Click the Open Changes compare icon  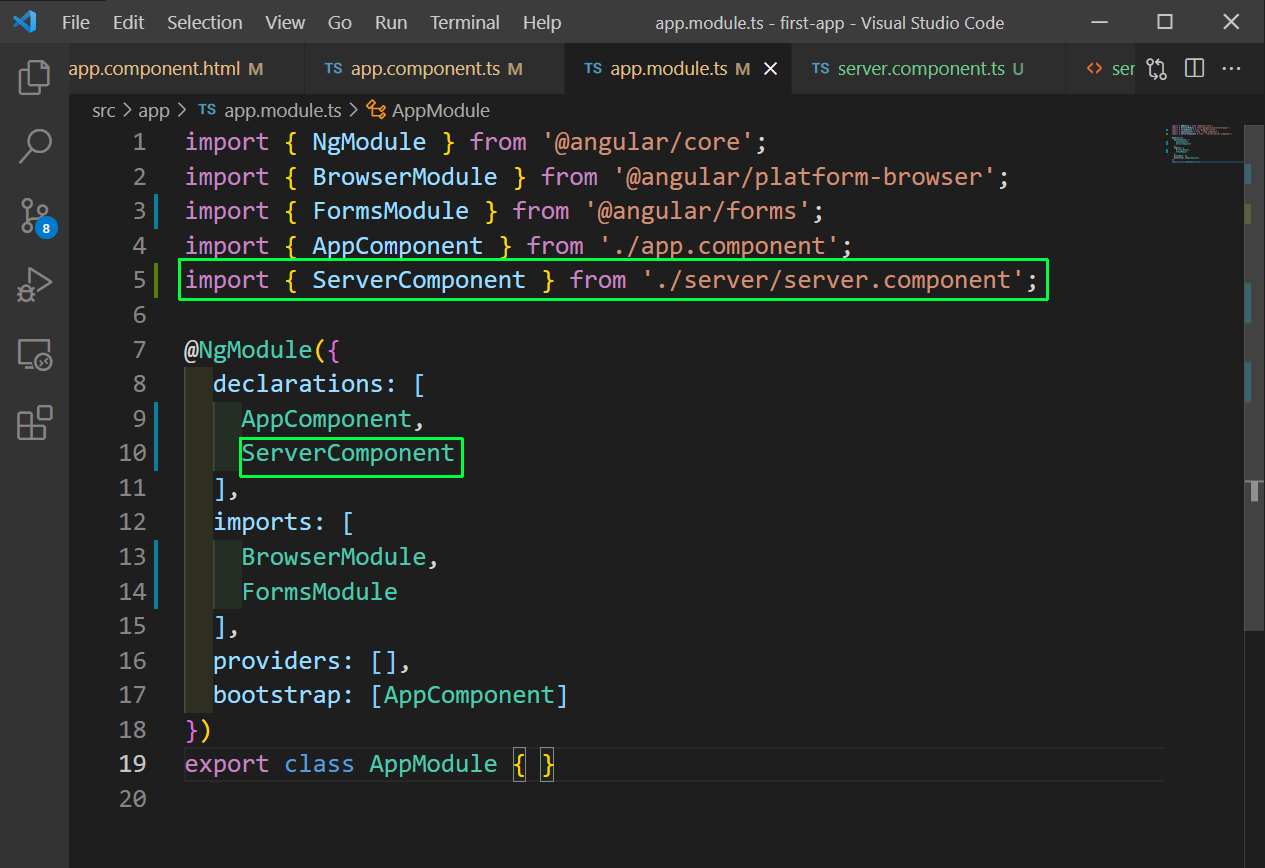(x=1157, y=69)
